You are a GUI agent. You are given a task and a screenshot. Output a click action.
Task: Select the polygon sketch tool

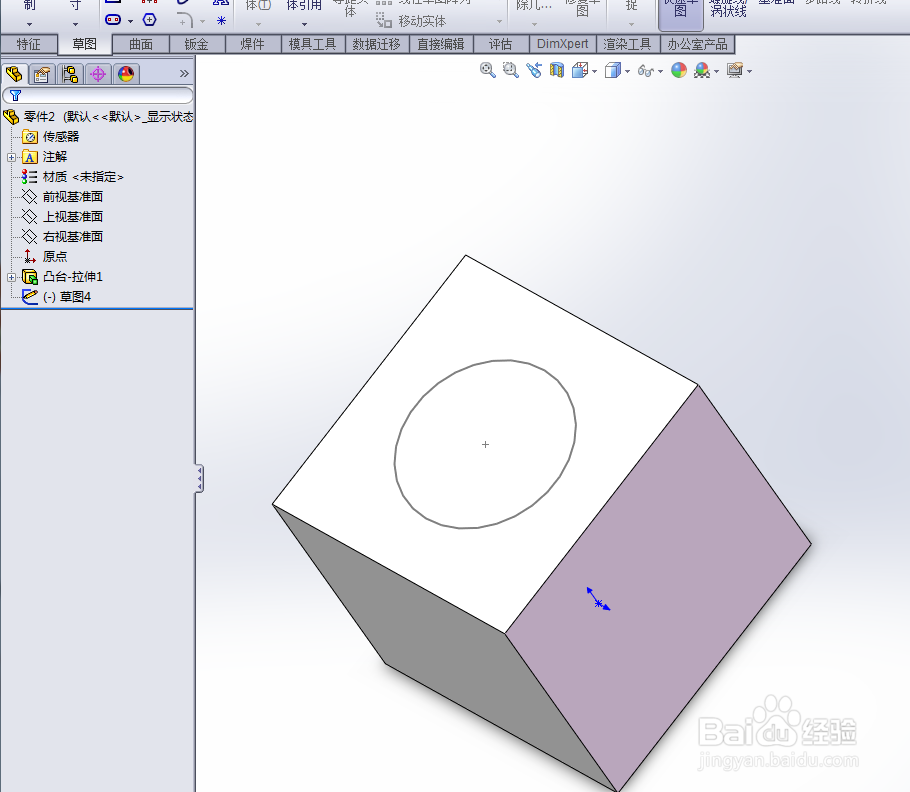coord(149,20)
